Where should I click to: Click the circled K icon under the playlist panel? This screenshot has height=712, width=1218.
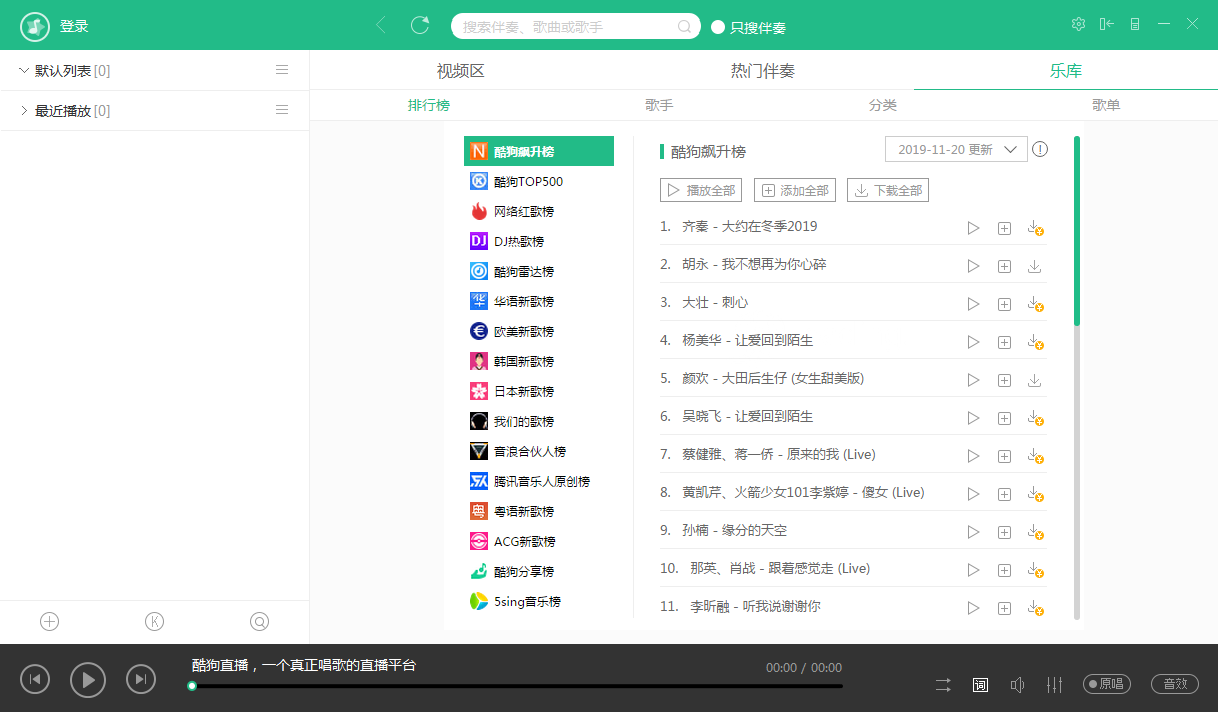pos(154,622)
